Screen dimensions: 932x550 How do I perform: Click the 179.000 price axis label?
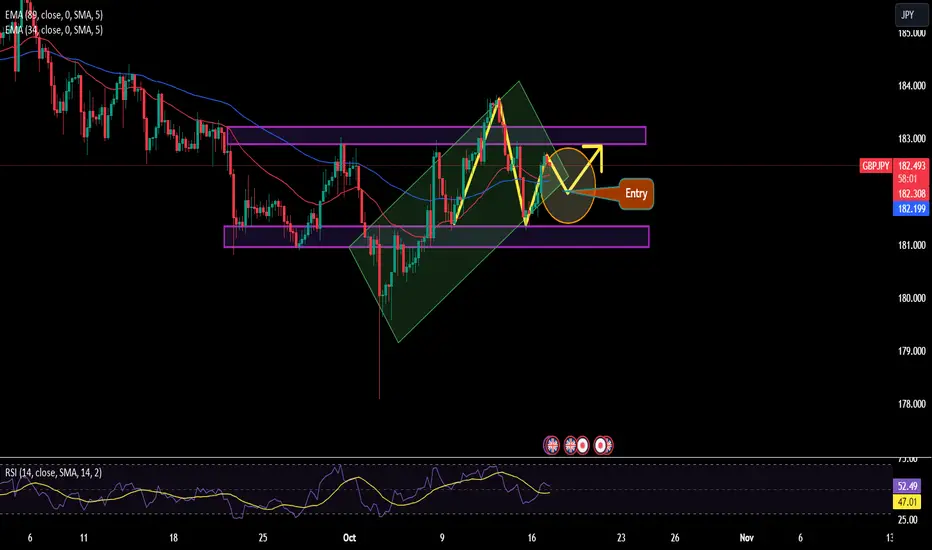[912, 351]
